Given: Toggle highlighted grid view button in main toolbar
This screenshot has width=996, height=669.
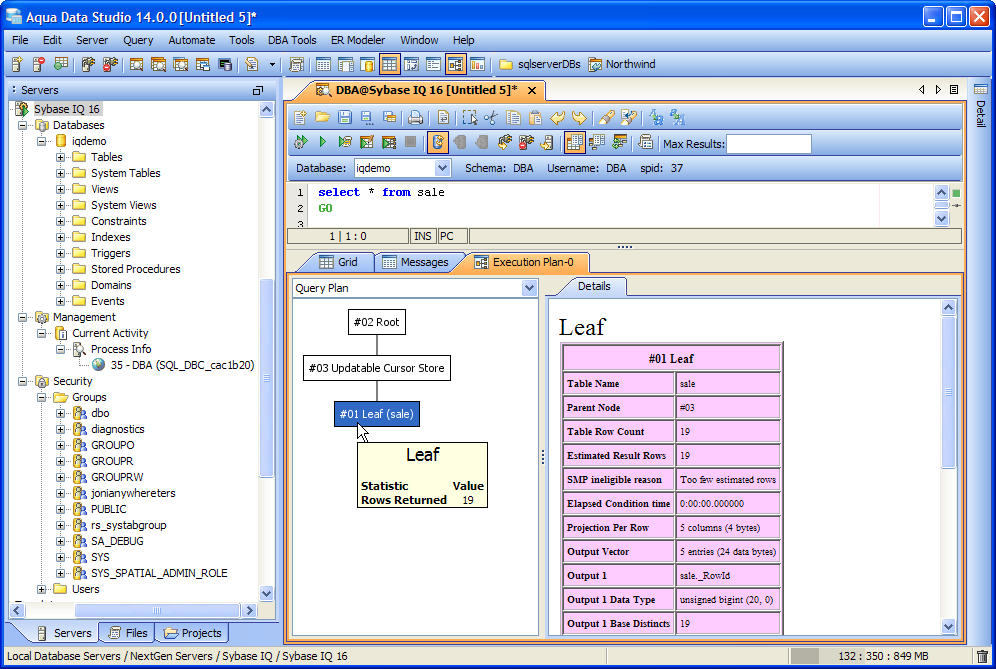Looking at the screenshot, I should click(389, 64).
